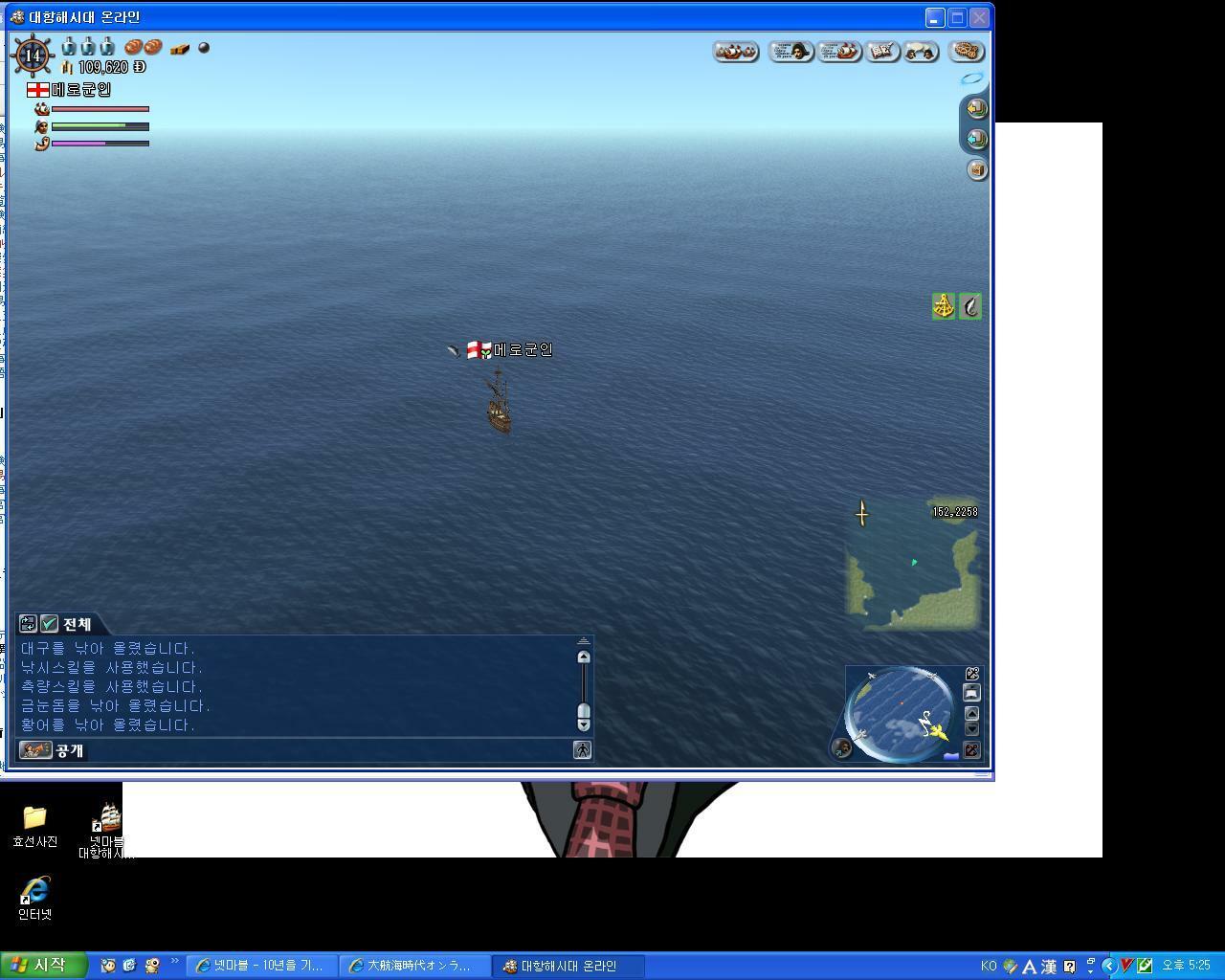The height and width of the screenshot is (980, 1225).
Task: Switch to 넷마블 browser taskbar window
Action: point(261,966)
